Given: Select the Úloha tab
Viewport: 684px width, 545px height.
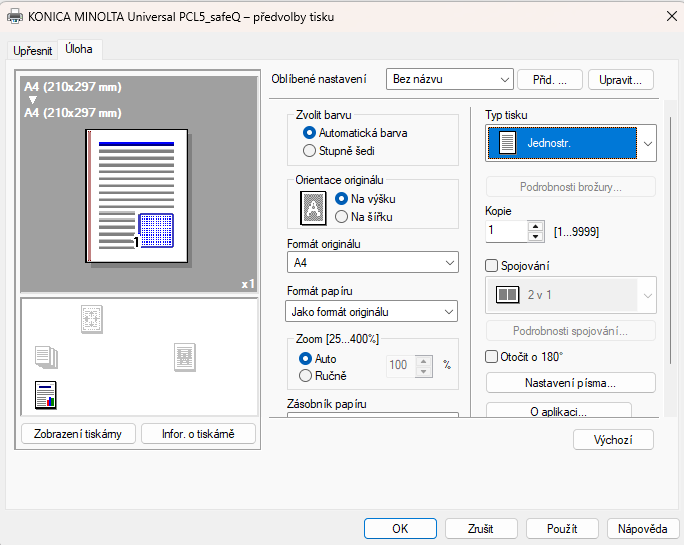Looking at the screenshot, I should [x=79, y=48].
